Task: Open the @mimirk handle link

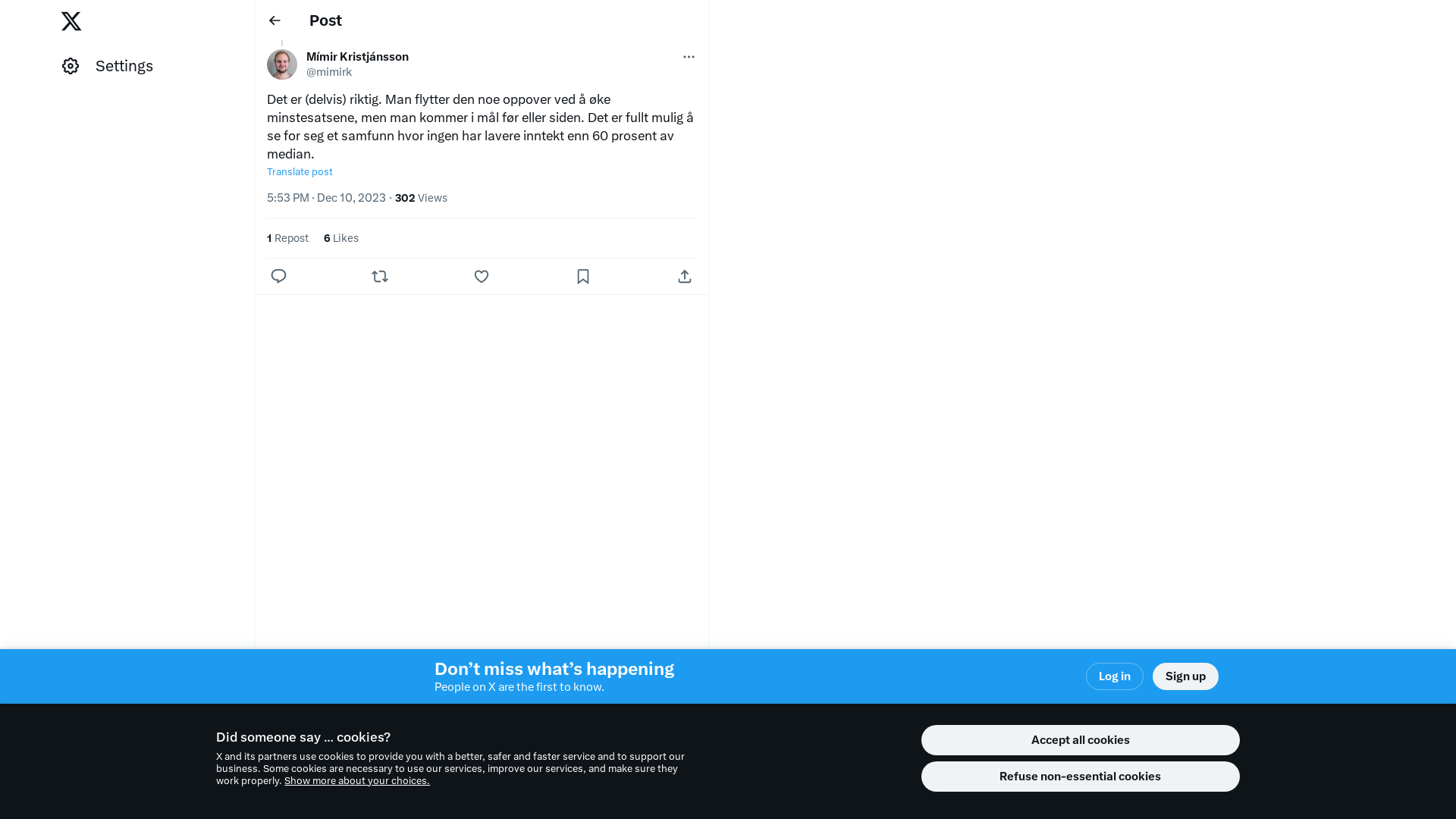Action: coord(329,72)
